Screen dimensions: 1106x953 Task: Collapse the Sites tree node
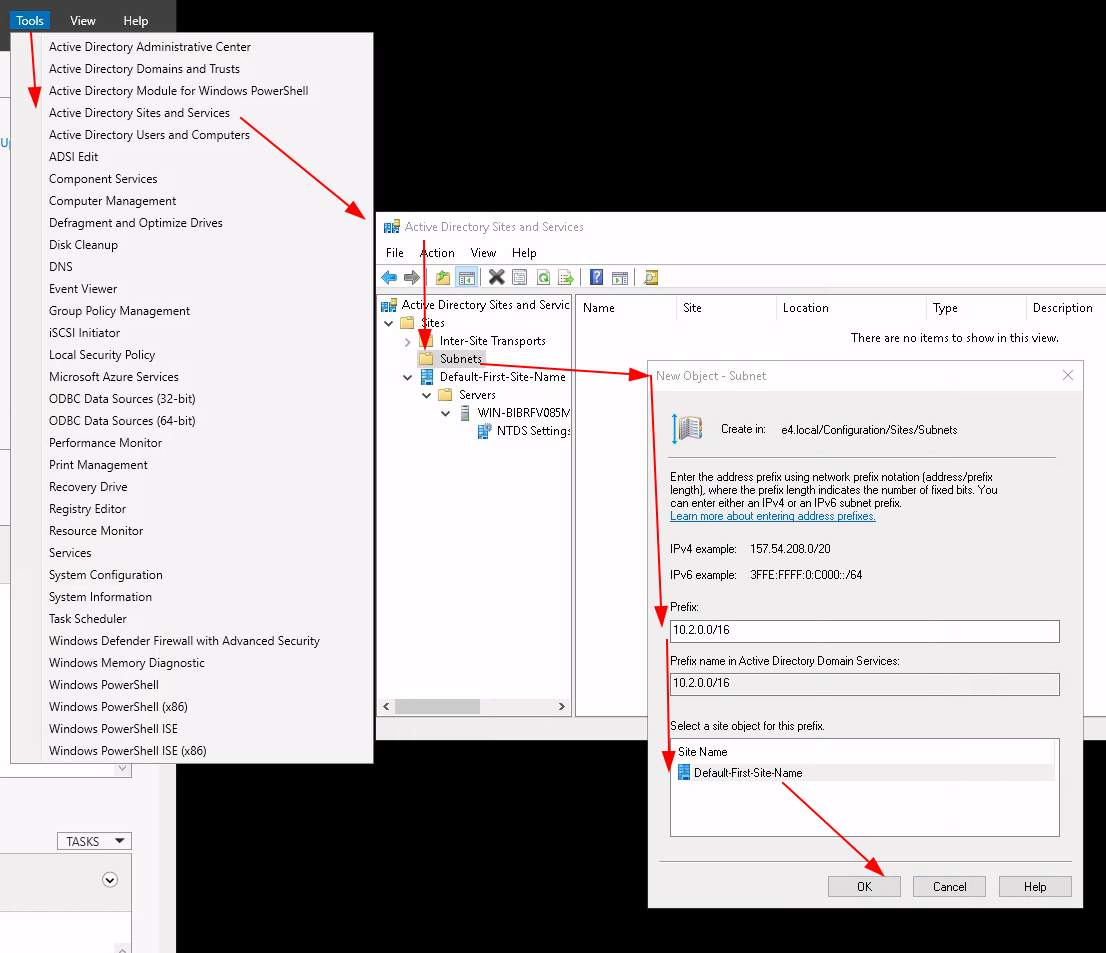click(389, 323)
